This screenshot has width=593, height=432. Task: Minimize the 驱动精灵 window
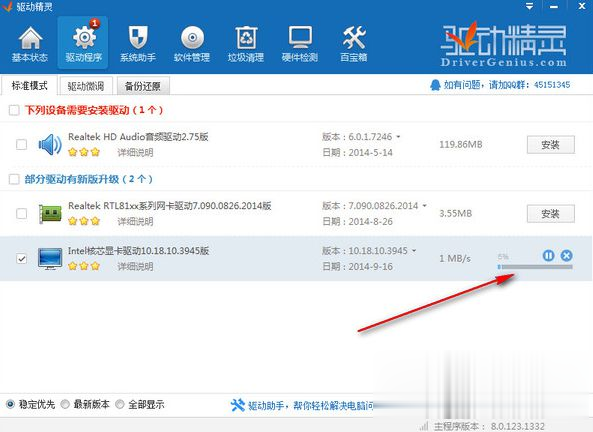(554, 7)
